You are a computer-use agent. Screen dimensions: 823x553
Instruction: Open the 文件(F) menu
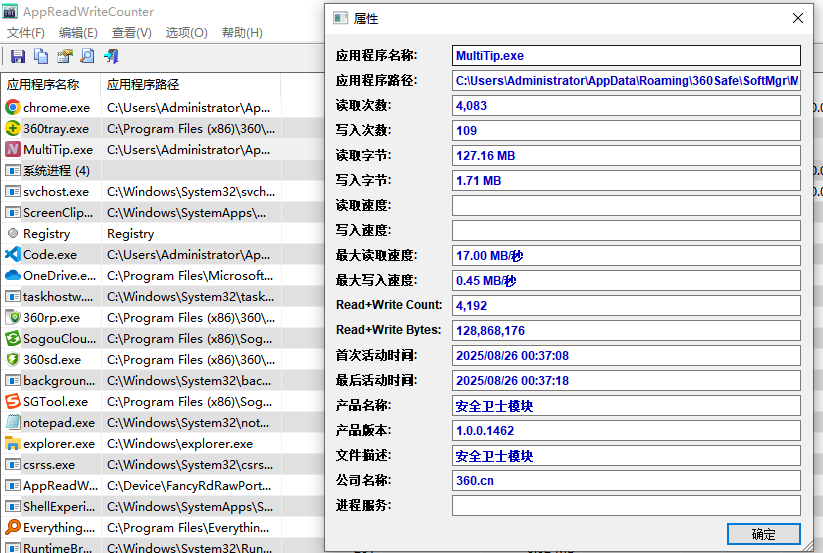[26, 33]
